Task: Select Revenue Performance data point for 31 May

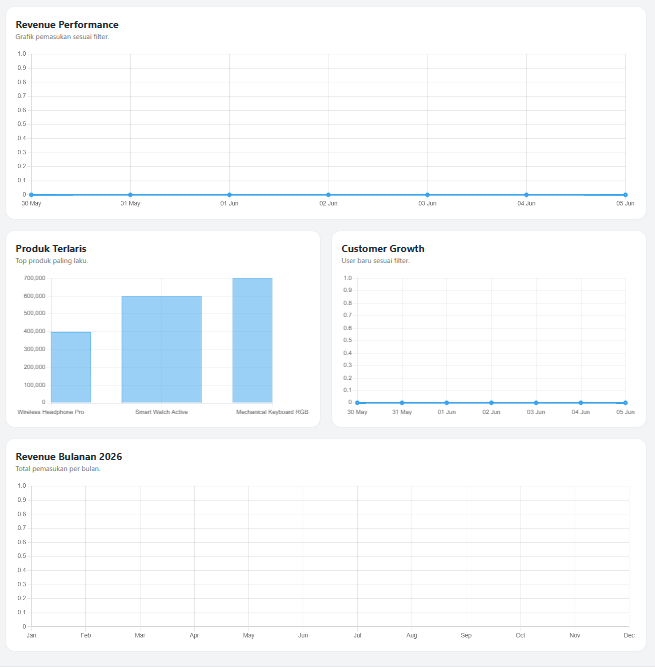Action: [x=131, y=195]
